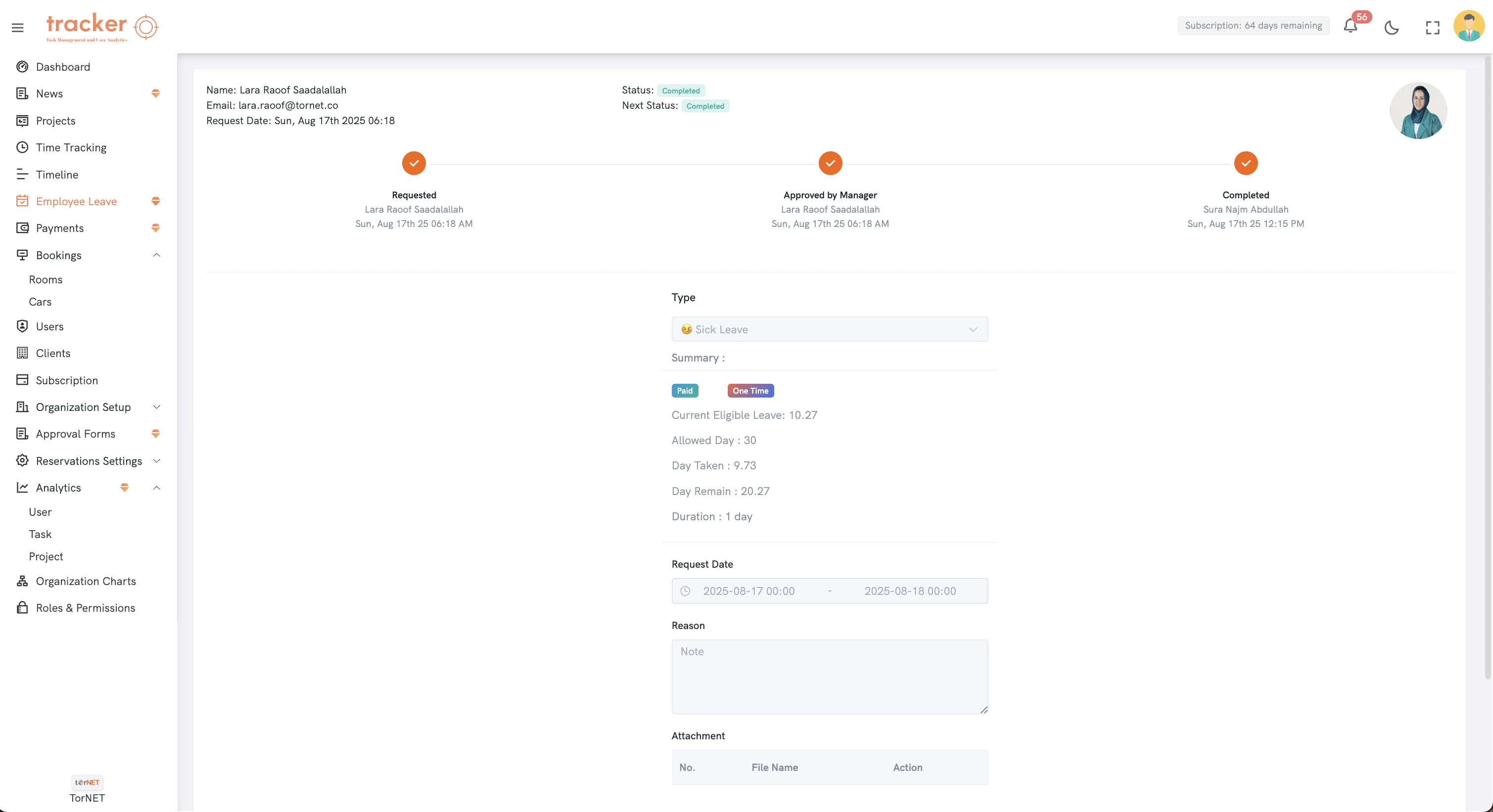Viewport: 1493px width, 812px height.
Task: Open the user profile avatar
Action: [x=1469, y=26]
